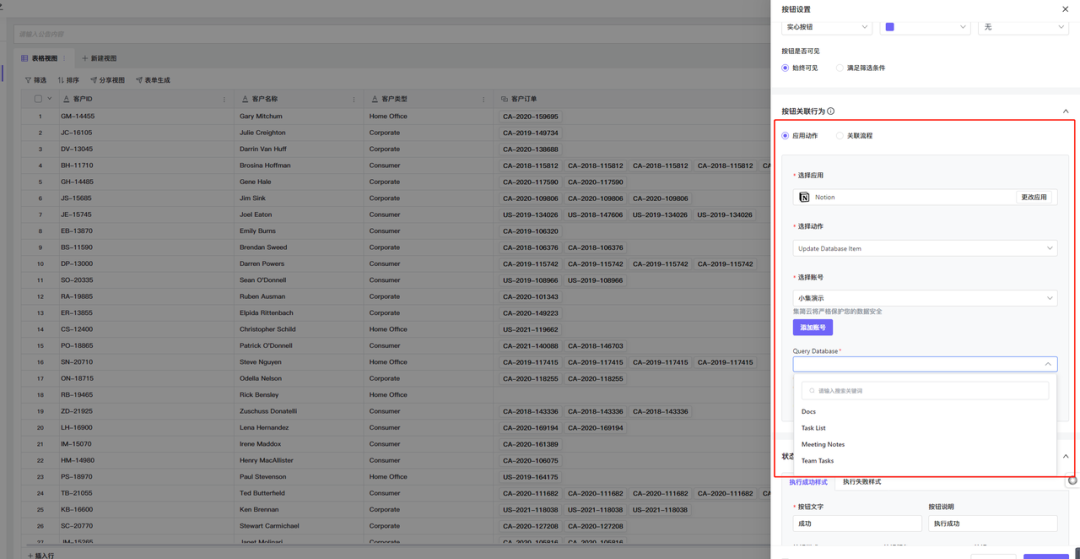
Task: Open the 排序 sort tool
Action: coord(68,80)
